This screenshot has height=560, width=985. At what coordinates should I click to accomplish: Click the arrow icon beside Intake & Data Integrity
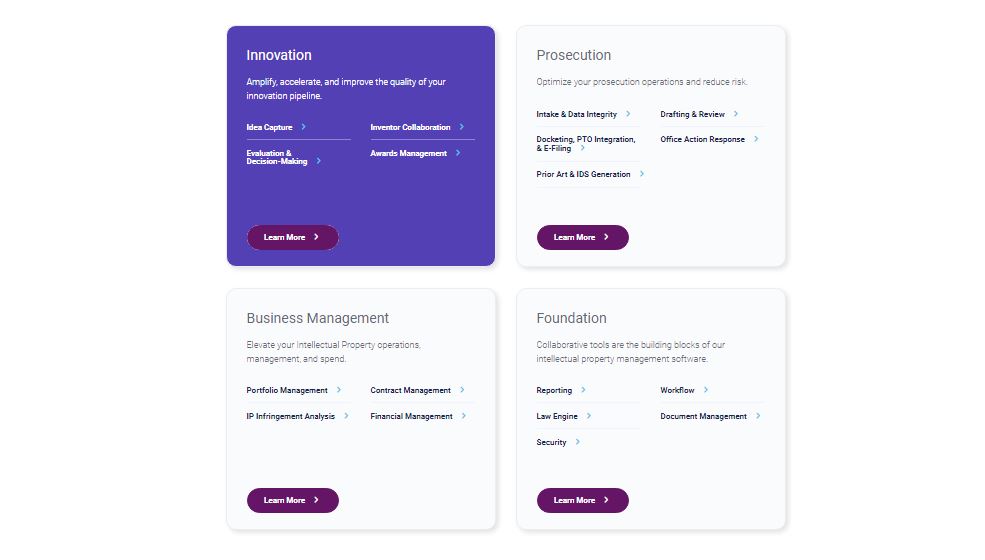pyautogui.click(x=628, y=114)
